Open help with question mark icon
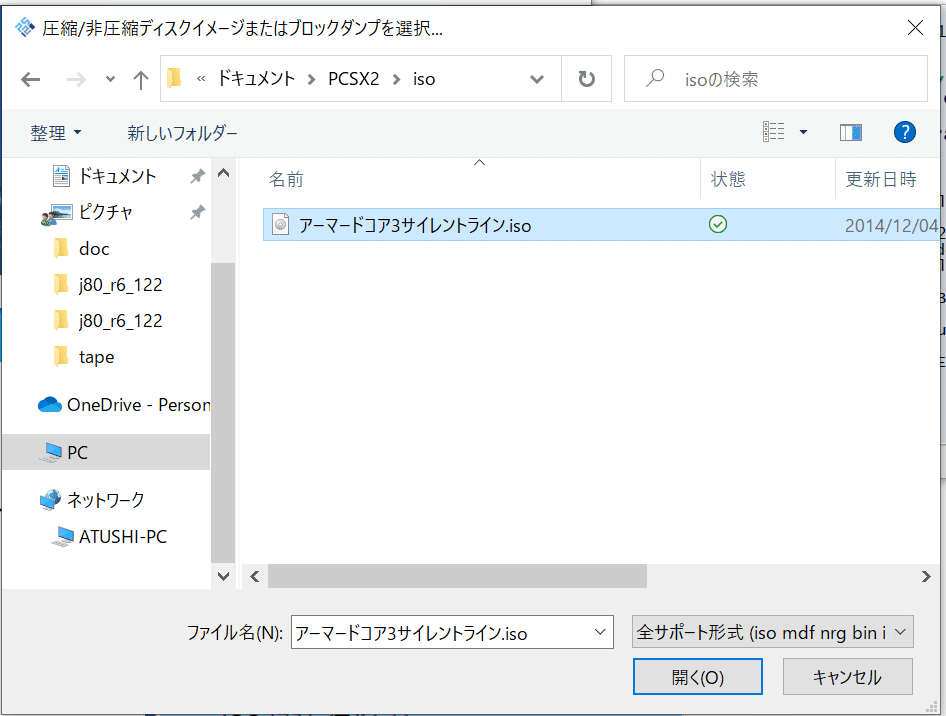The image size is (946, 716). [904, 132]
